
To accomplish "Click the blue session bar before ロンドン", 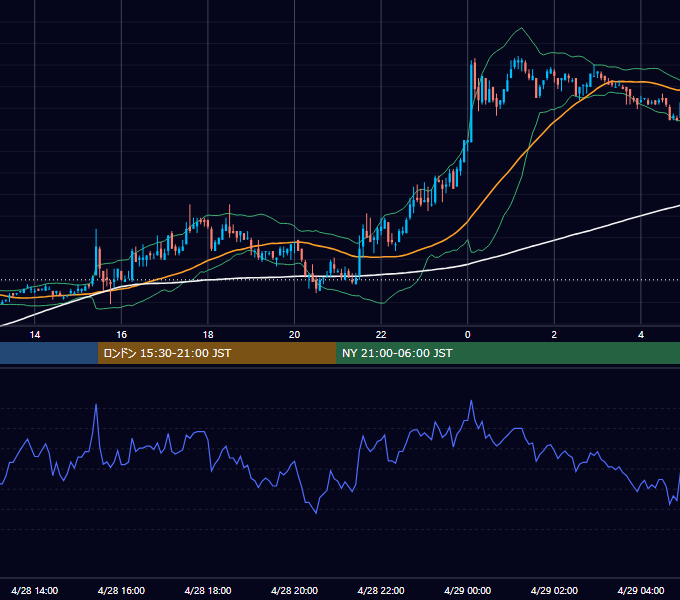I will pos(49,353).
